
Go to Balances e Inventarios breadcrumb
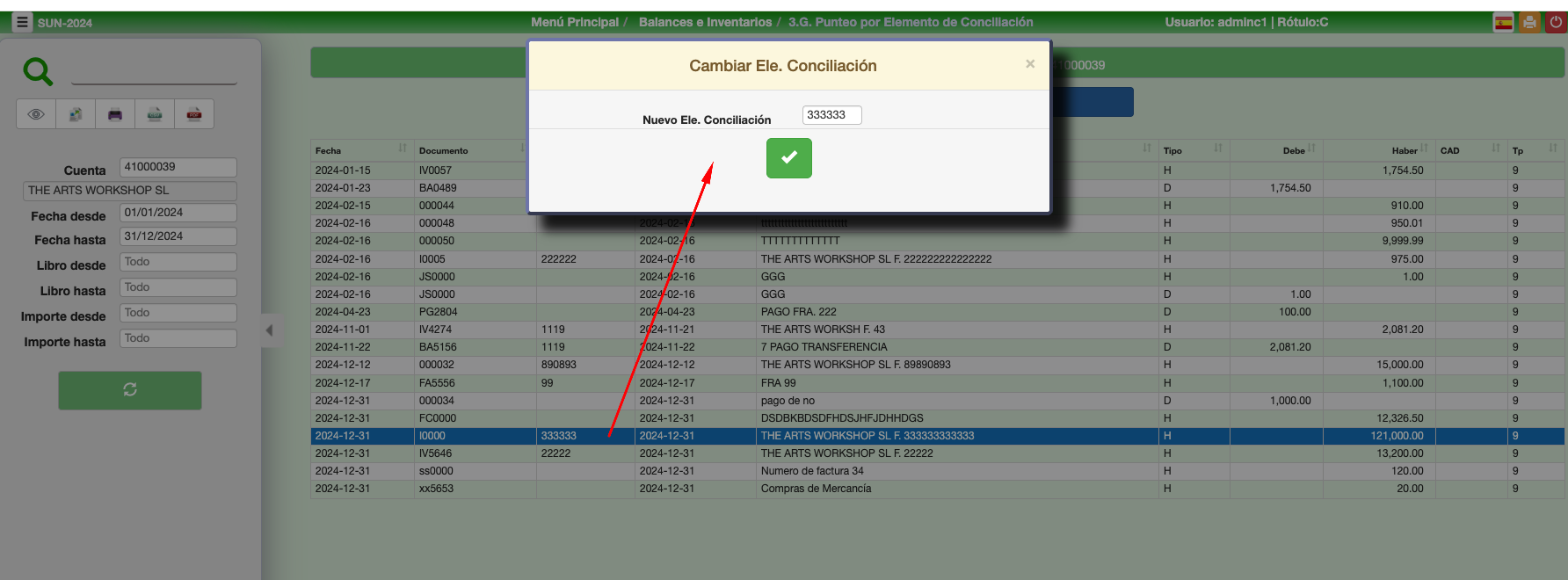pos(705,22)
